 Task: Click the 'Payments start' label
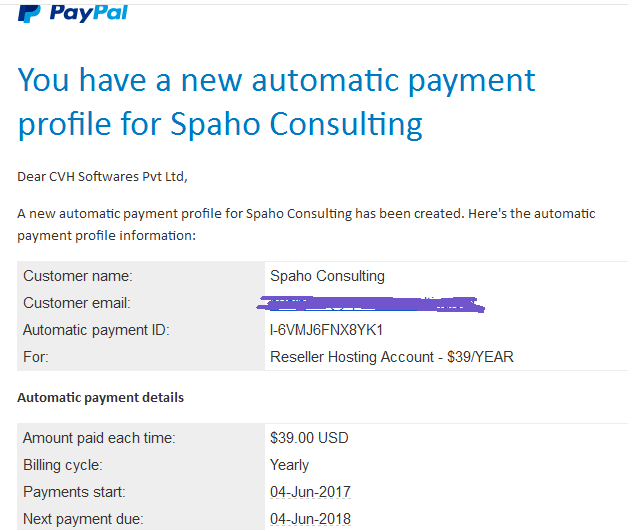pos(74,492)
